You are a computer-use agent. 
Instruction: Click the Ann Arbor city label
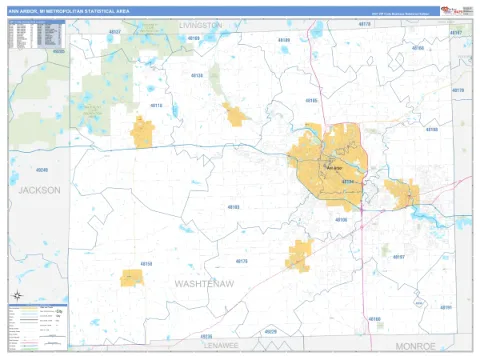pos(334,168)
